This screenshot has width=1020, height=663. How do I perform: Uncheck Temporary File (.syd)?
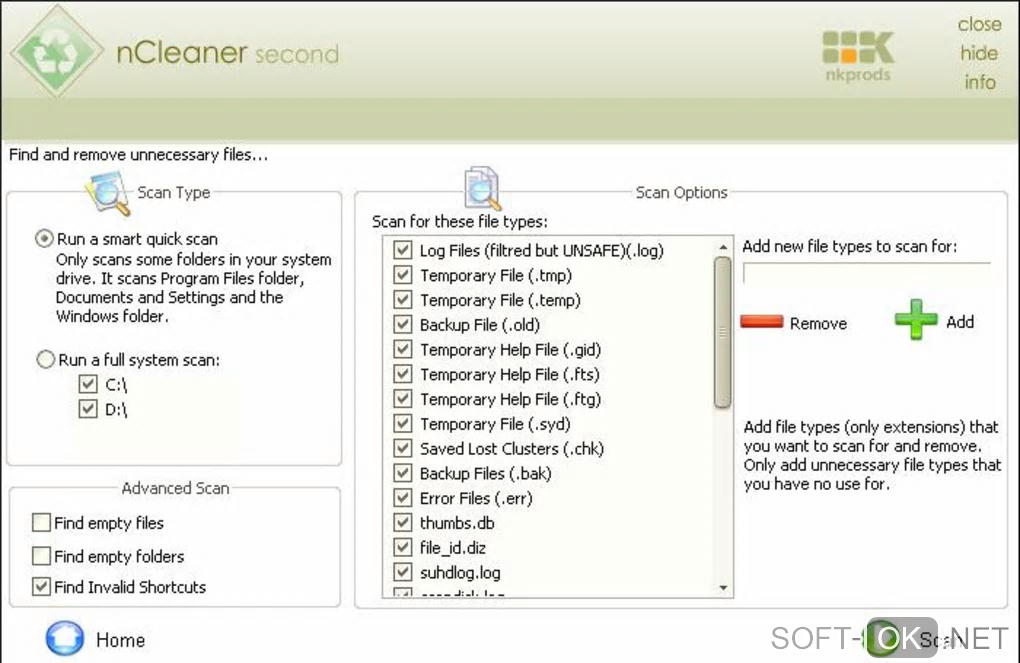tap(403, 423)
